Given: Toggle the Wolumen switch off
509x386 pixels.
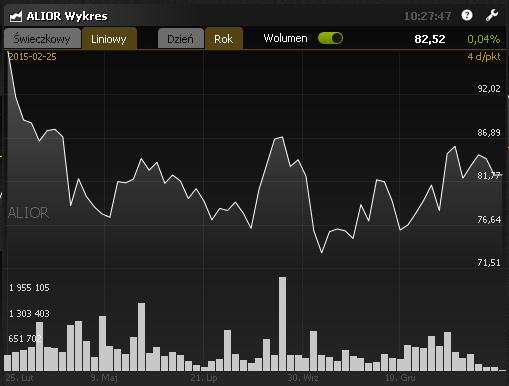Looking at the screenshot, I should (330, 38).
